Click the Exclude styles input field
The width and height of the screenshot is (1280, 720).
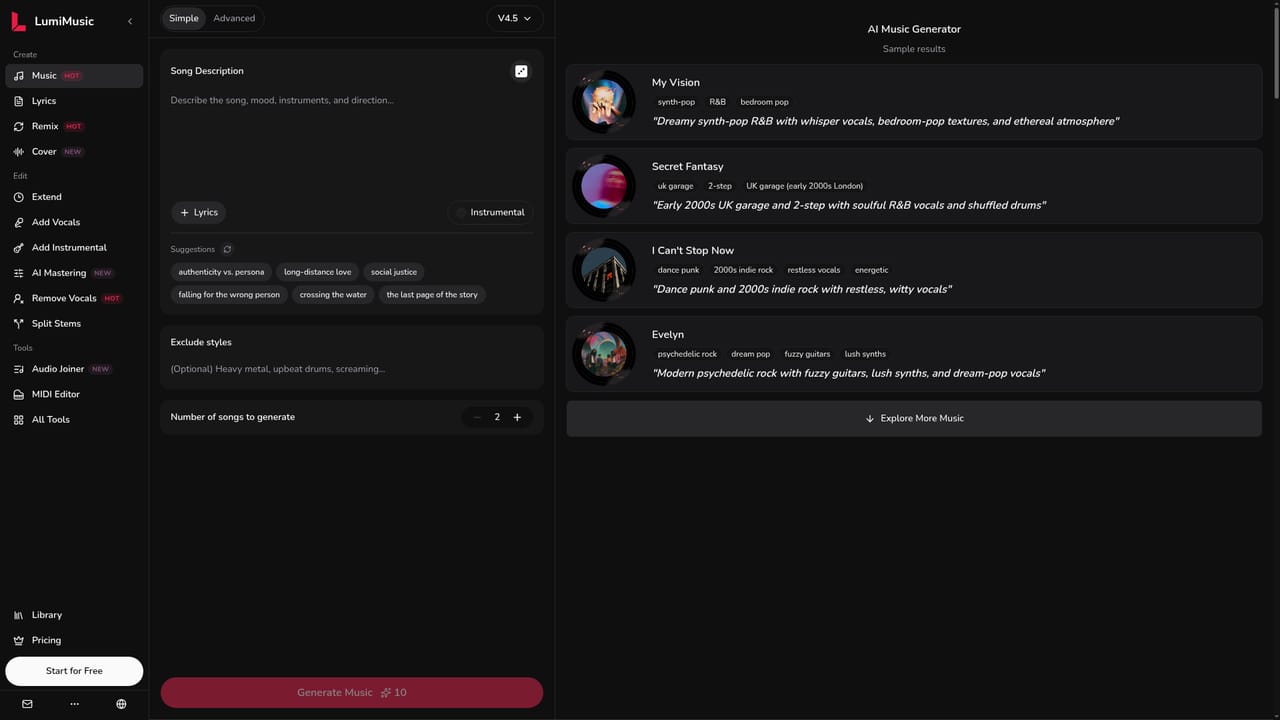coord(352,369)
